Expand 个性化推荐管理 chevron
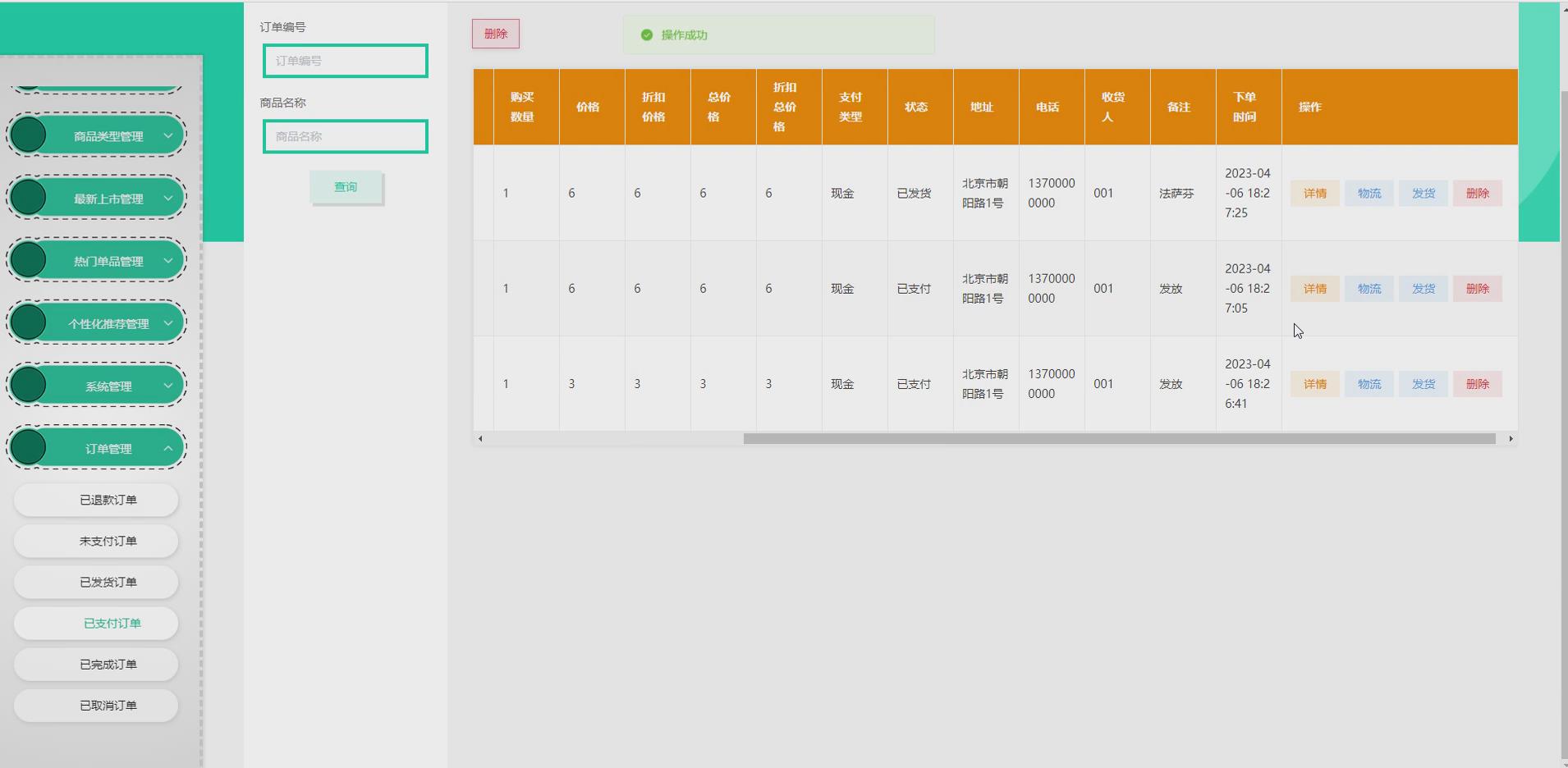Image resolution: width=1568 pixels, height=768 pixels. click(168, 322)
